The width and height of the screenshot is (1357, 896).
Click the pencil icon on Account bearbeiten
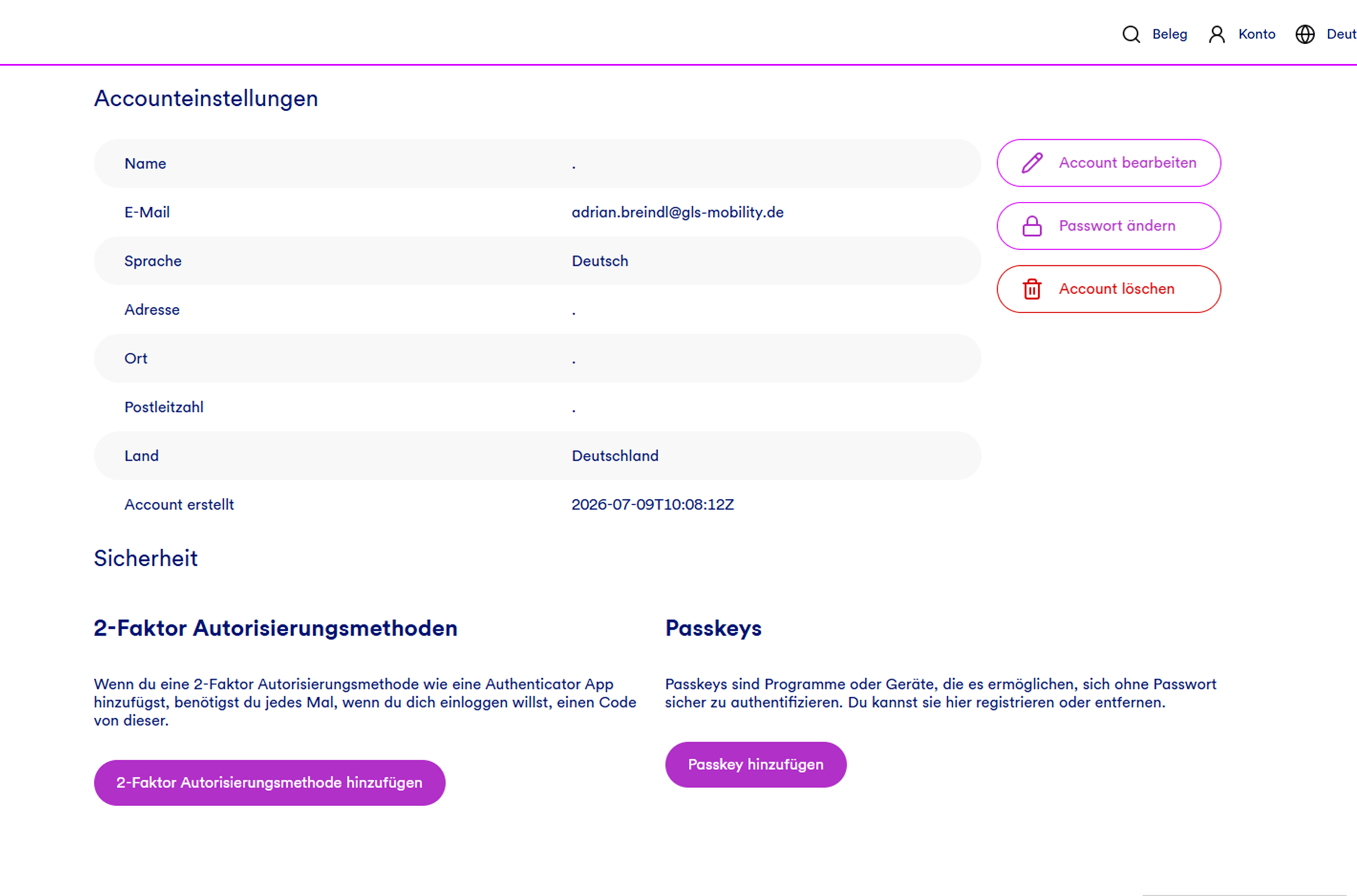point(1032,163)
